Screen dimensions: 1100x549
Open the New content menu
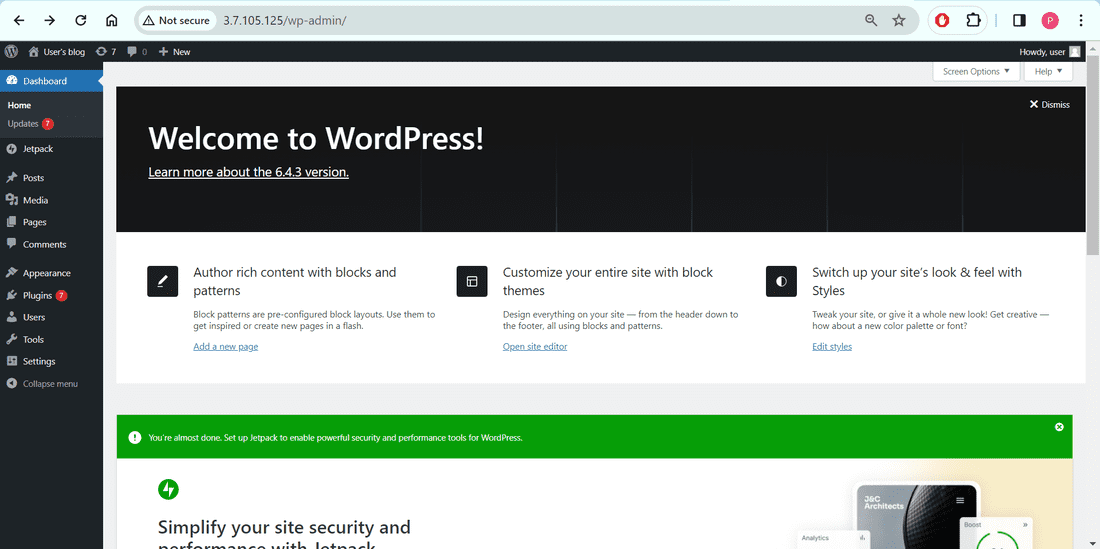click(x=175, y=51)
